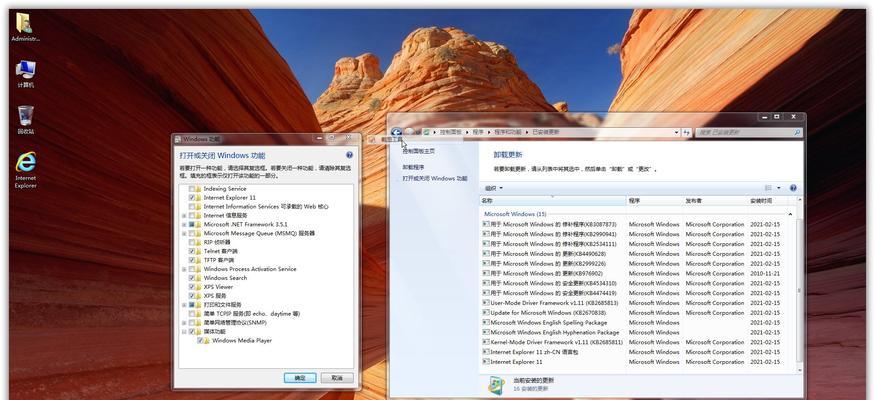Click the icon of update KB4490628

[x=485, y=253]
